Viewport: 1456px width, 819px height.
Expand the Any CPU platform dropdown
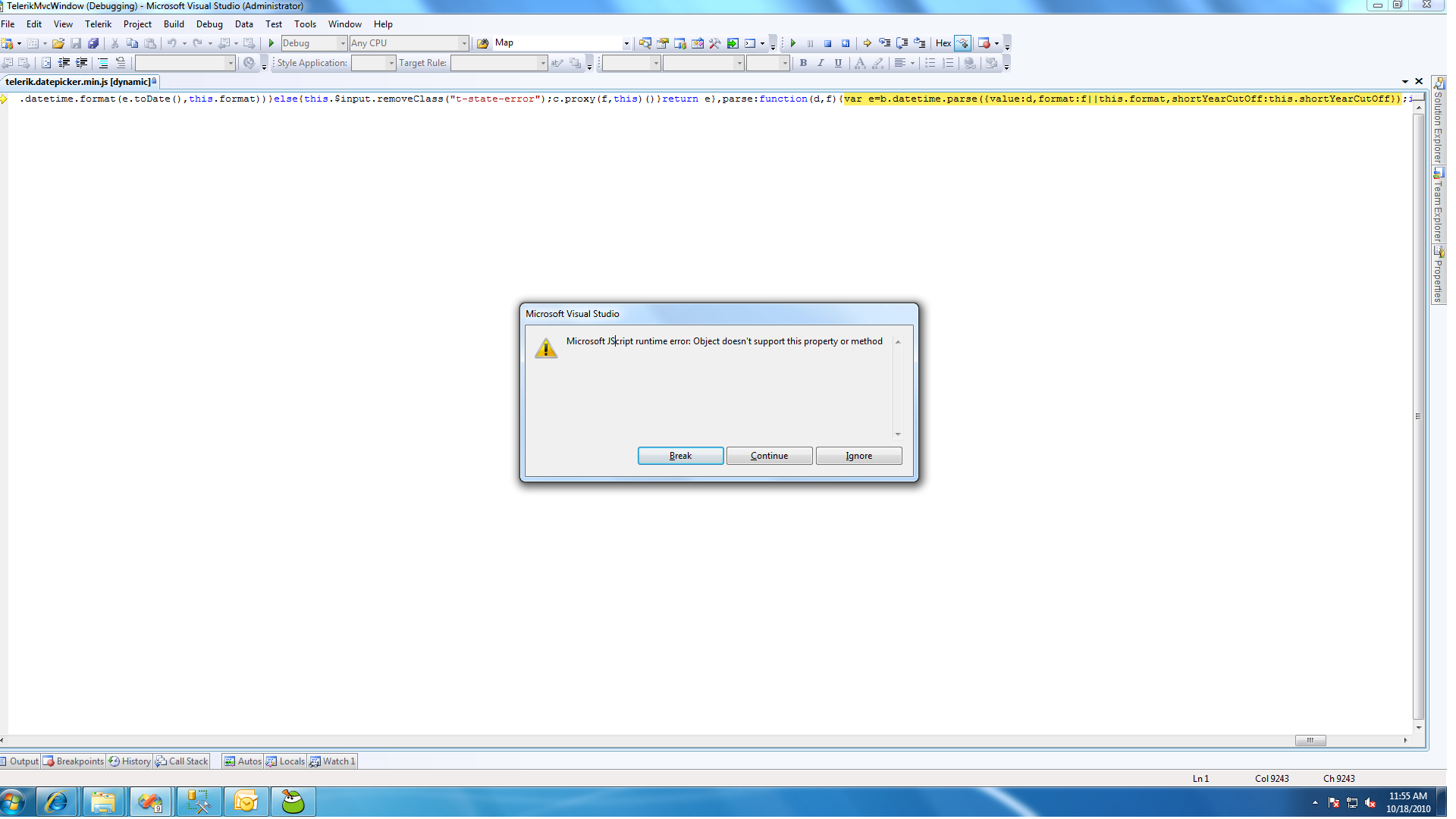(x=464, y=43)
